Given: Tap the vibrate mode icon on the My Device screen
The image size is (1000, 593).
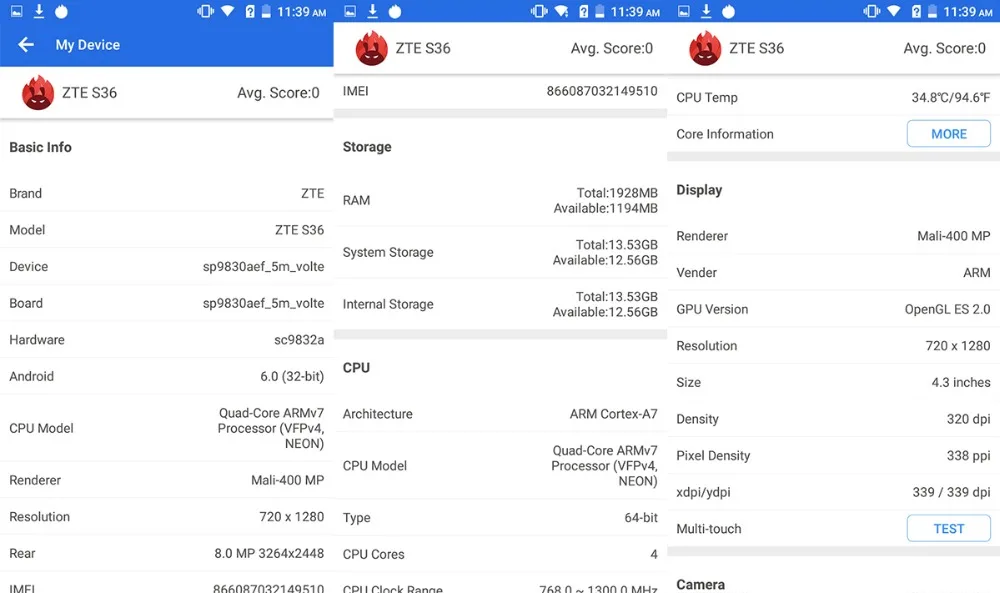Looking at the screenshot, I should (205, 11).
